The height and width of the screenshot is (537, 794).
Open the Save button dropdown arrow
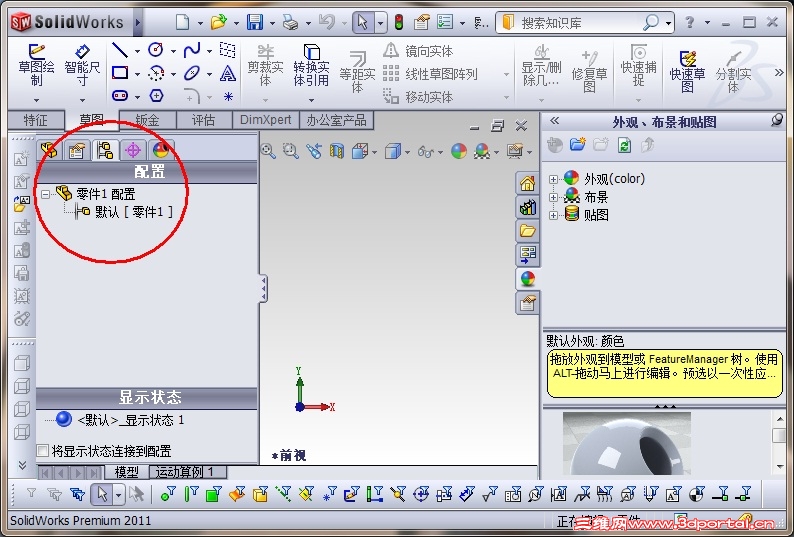[272, 23]
